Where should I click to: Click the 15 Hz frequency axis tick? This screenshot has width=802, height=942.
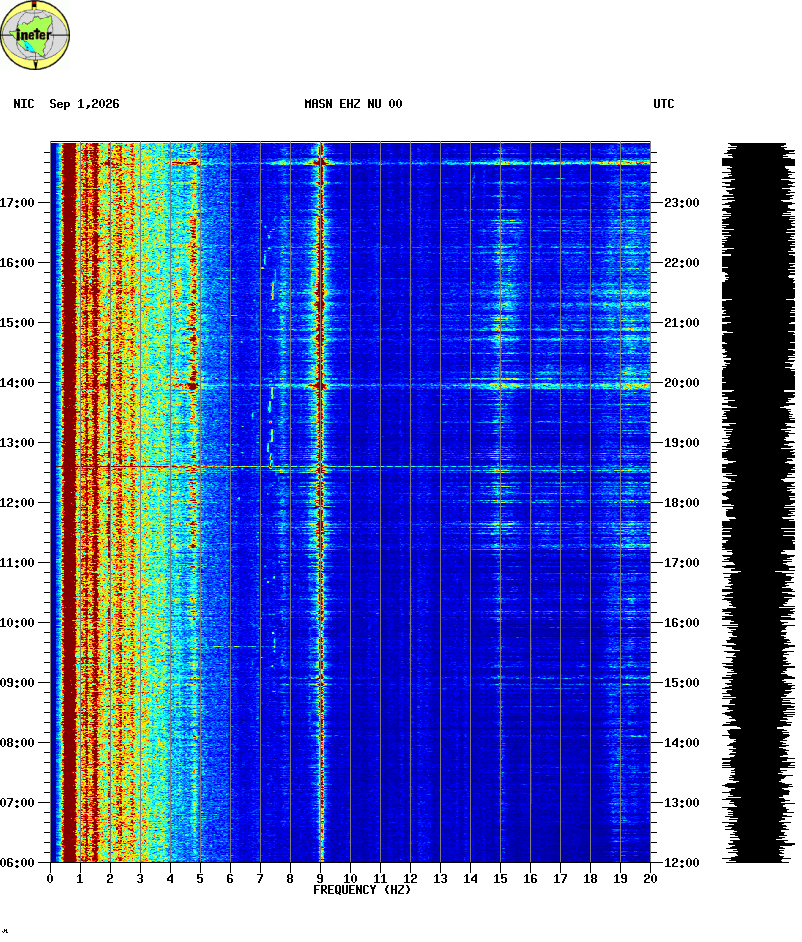tap(500, 878)
